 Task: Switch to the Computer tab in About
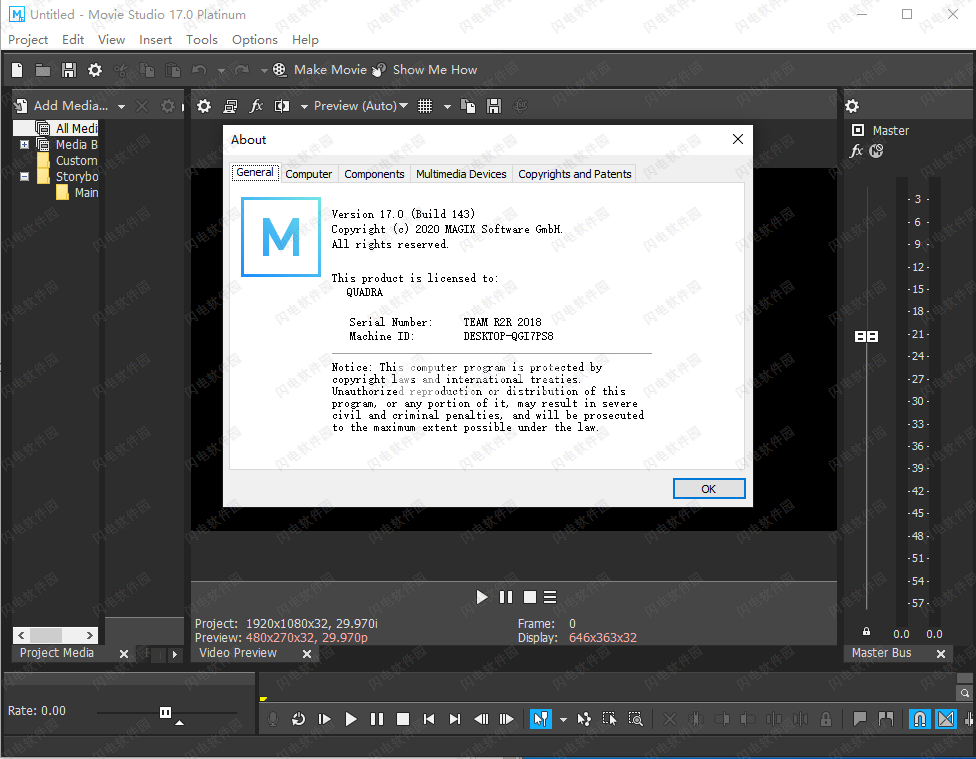[309, 174]
